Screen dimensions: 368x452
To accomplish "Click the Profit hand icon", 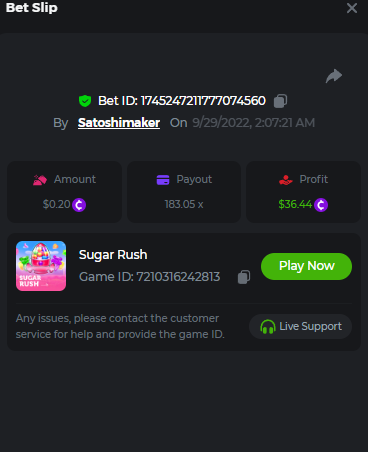I will click(286, 180).
